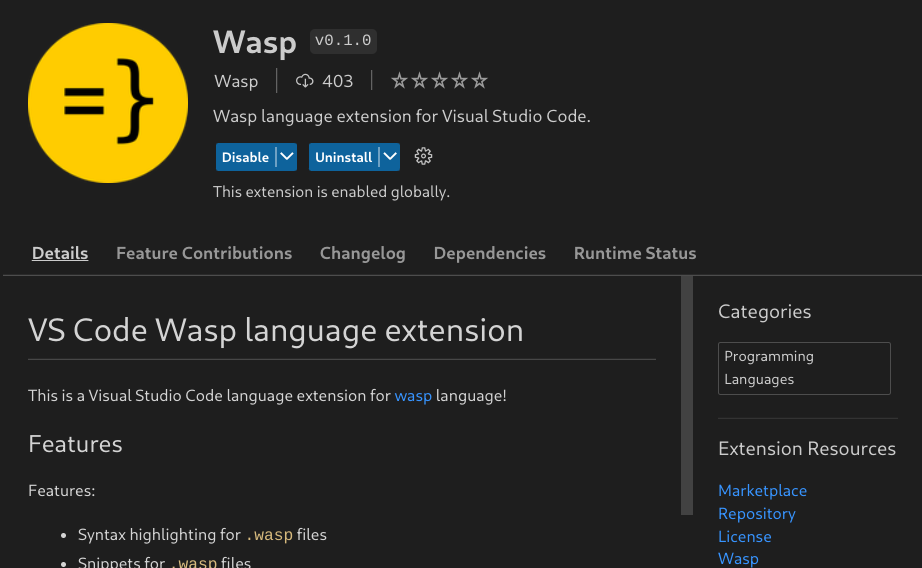Click the Extension Resources heading
This screenshot has height=568, width=922.
click(x=807, y=449)
